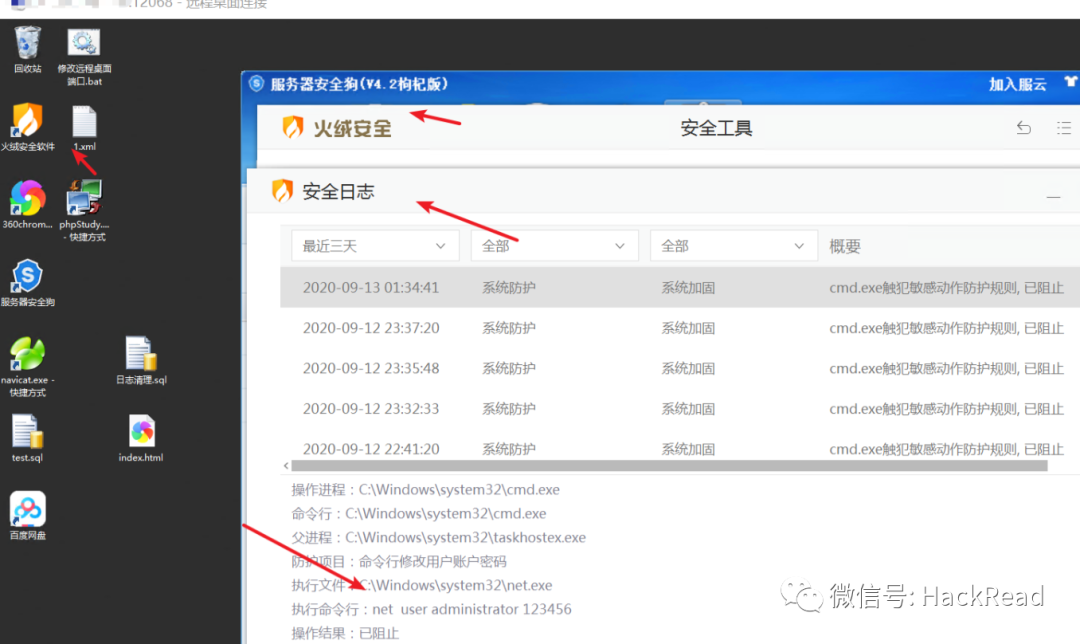Click 系统防护 cell in the 23:37:20 row

(509, 328)
